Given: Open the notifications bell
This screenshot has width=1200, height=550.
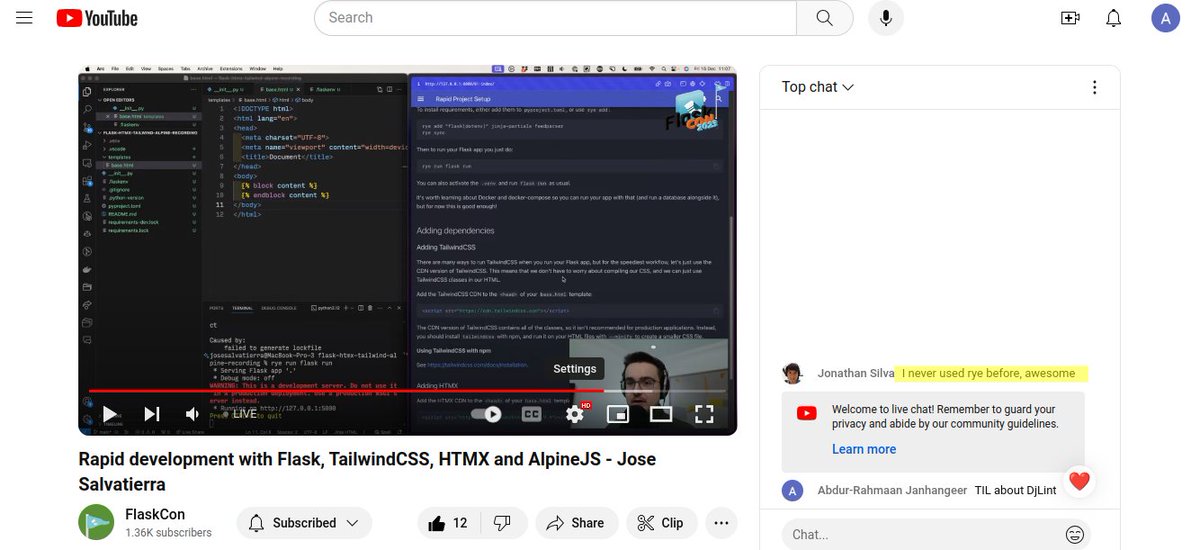Looking at the screenshot, I should point(1114,18).
